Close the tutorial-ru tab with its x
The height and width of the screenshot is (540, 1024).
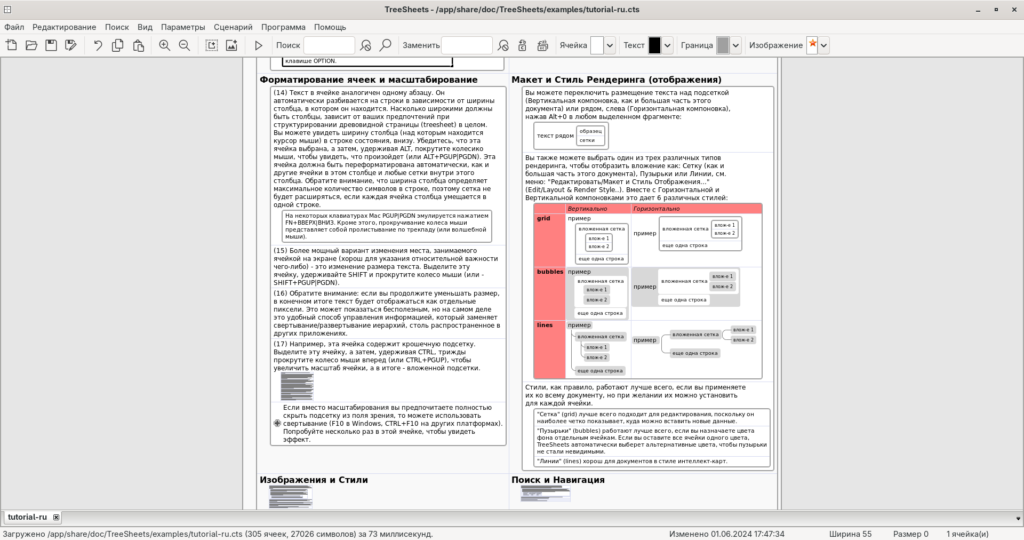tap(56, 517)
